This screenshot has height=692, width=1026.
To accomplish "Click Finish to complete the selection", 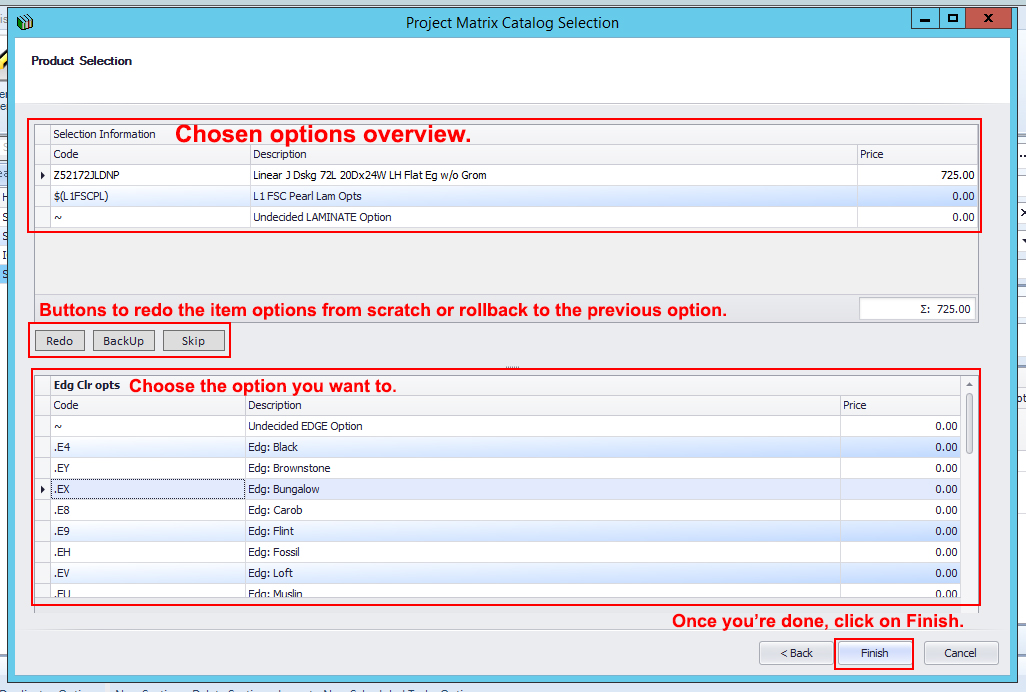I will tap(874, 653).
